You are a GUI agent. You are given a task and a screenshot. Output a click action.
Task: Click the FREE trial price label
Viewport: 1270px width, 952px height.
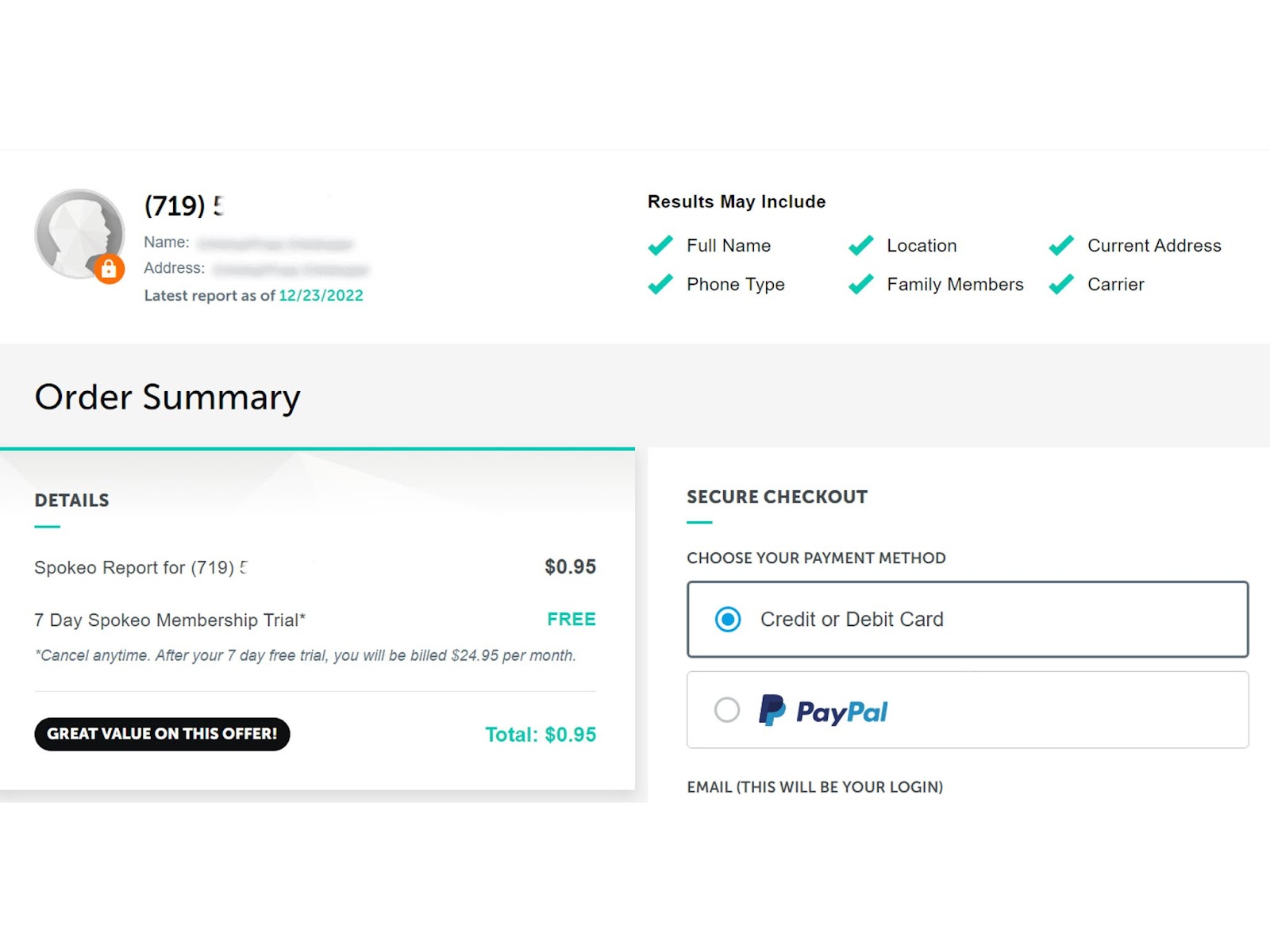571,619
